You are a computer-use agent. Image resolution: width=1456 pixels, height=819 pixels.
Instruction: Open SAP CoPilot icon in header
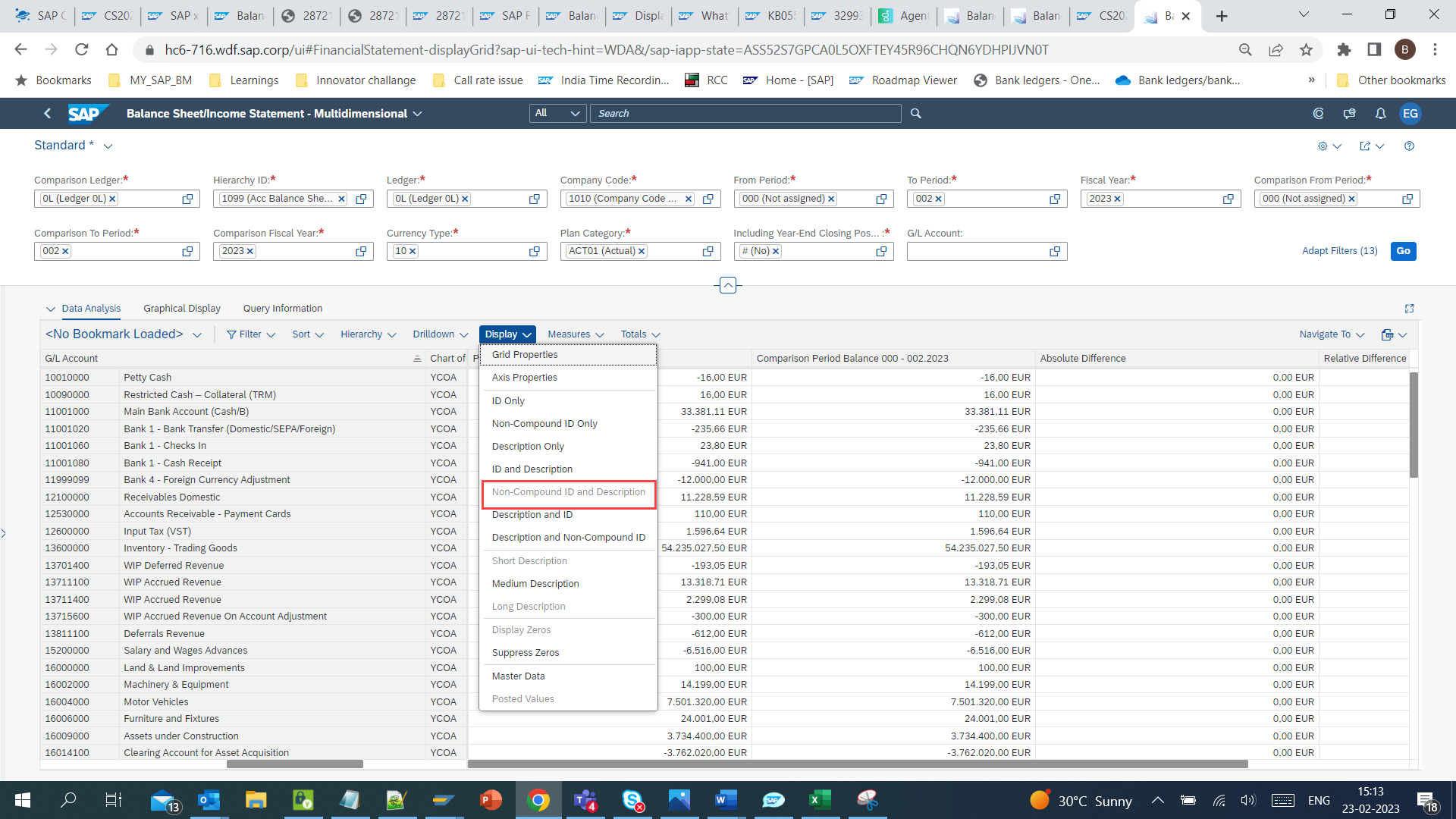(x=1318, y=114)
